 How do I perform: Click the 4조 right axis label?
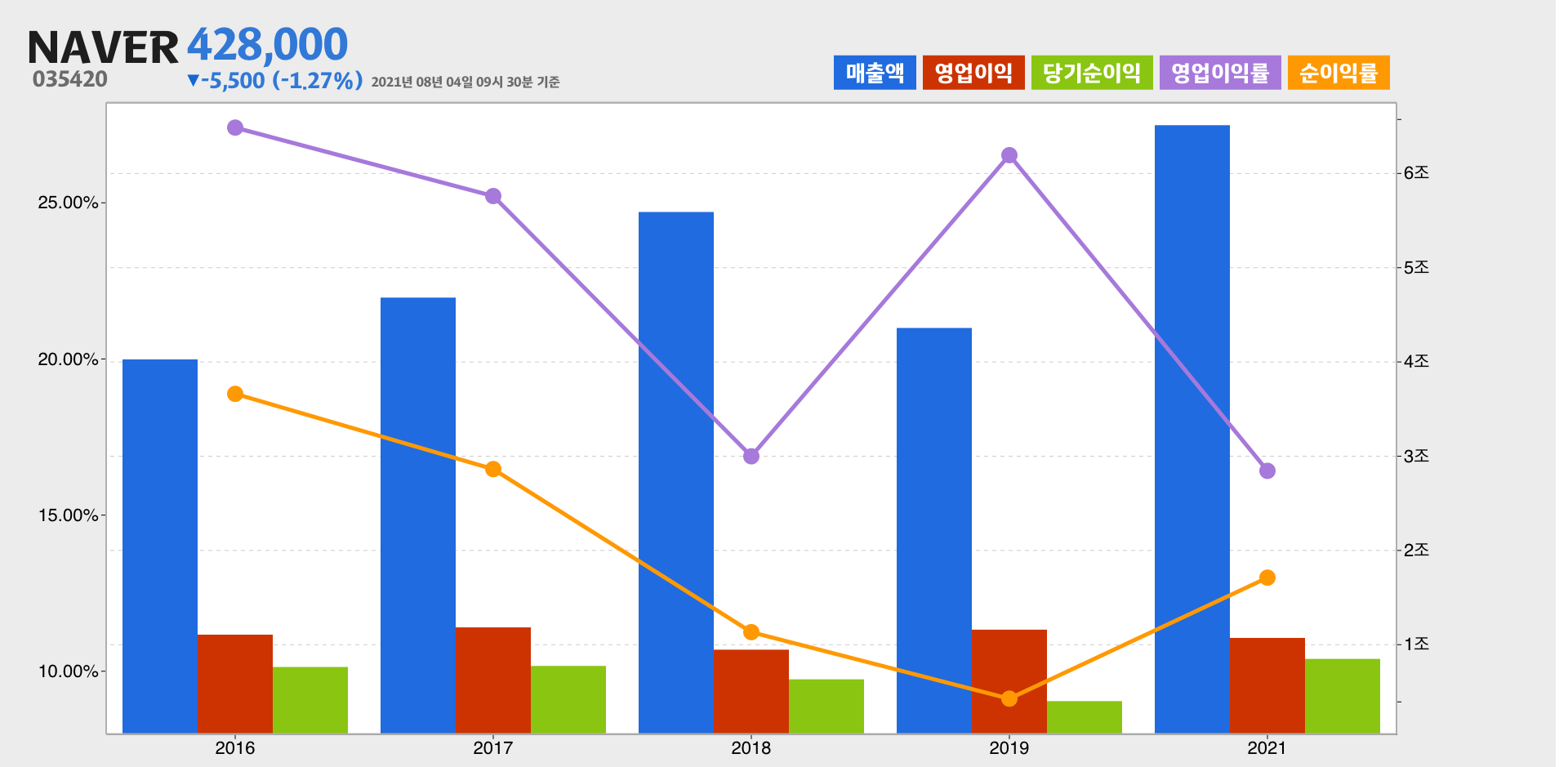[1417, 362]
